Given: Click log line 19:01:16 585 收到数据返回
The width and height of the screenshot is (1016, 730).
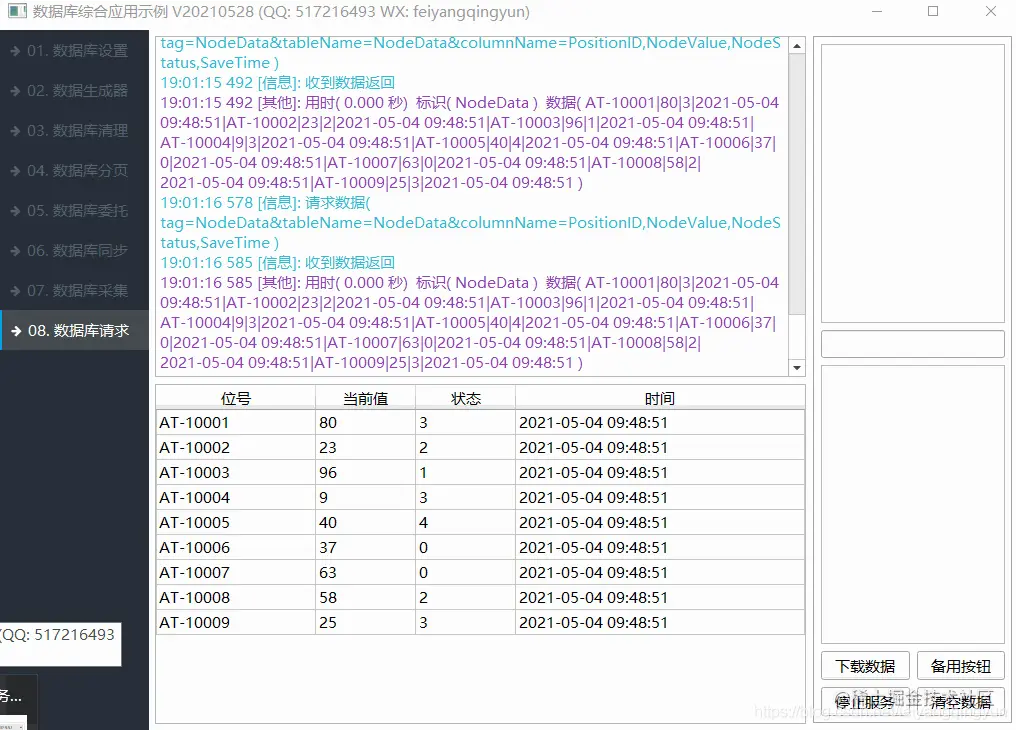Looking at the screenshot, I should click(277, 263).
